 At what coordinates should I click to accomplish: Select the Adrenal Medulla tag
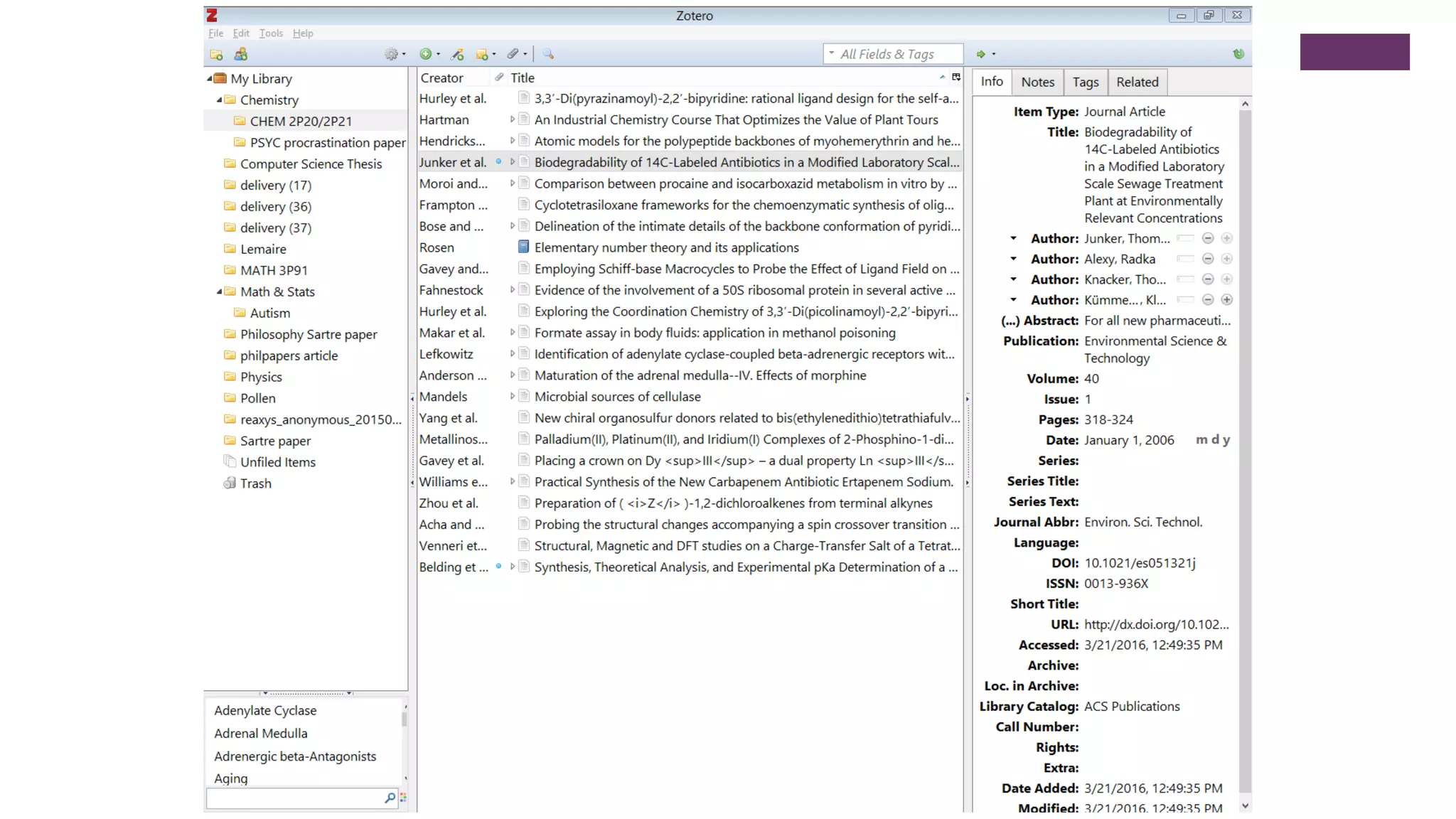pyautogui.click(x=261, y=733)
